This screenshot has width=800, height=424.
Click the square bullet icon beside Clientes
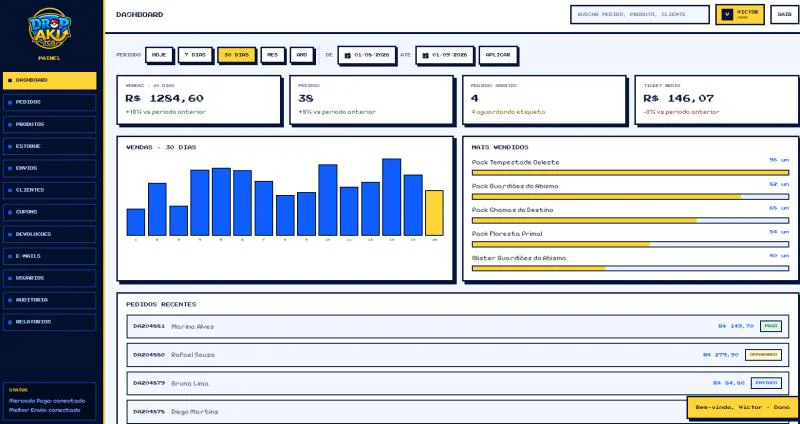pyautogui.click(x=10, y=190)
